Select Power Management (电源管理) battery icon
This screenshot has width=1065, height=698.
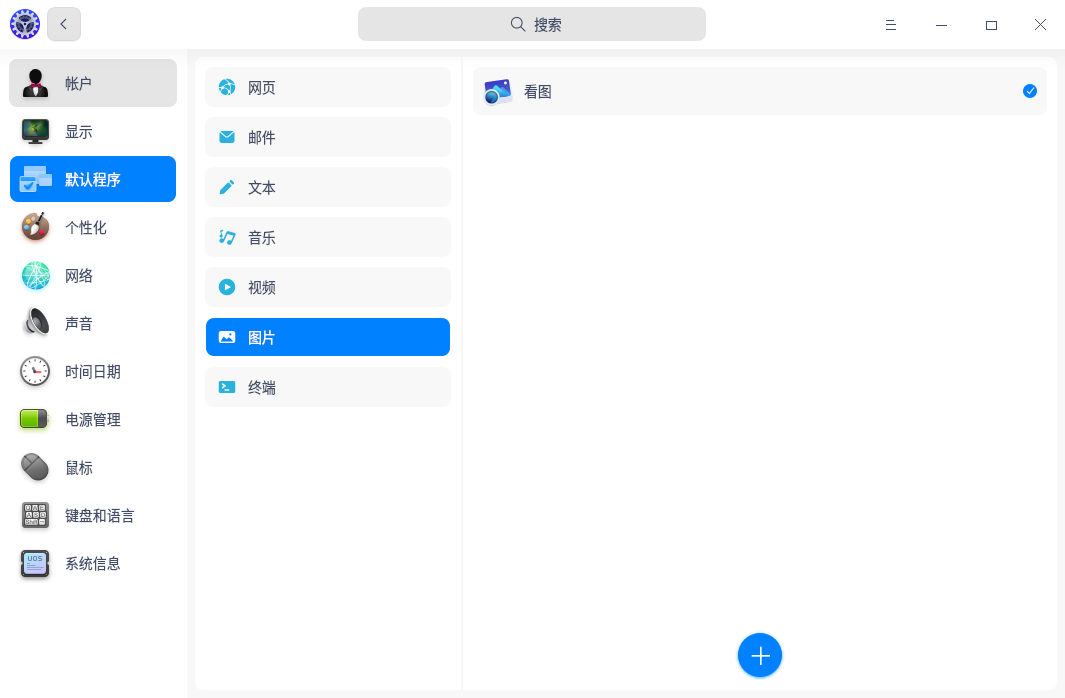pyautogui.click(x=36, y=419)
